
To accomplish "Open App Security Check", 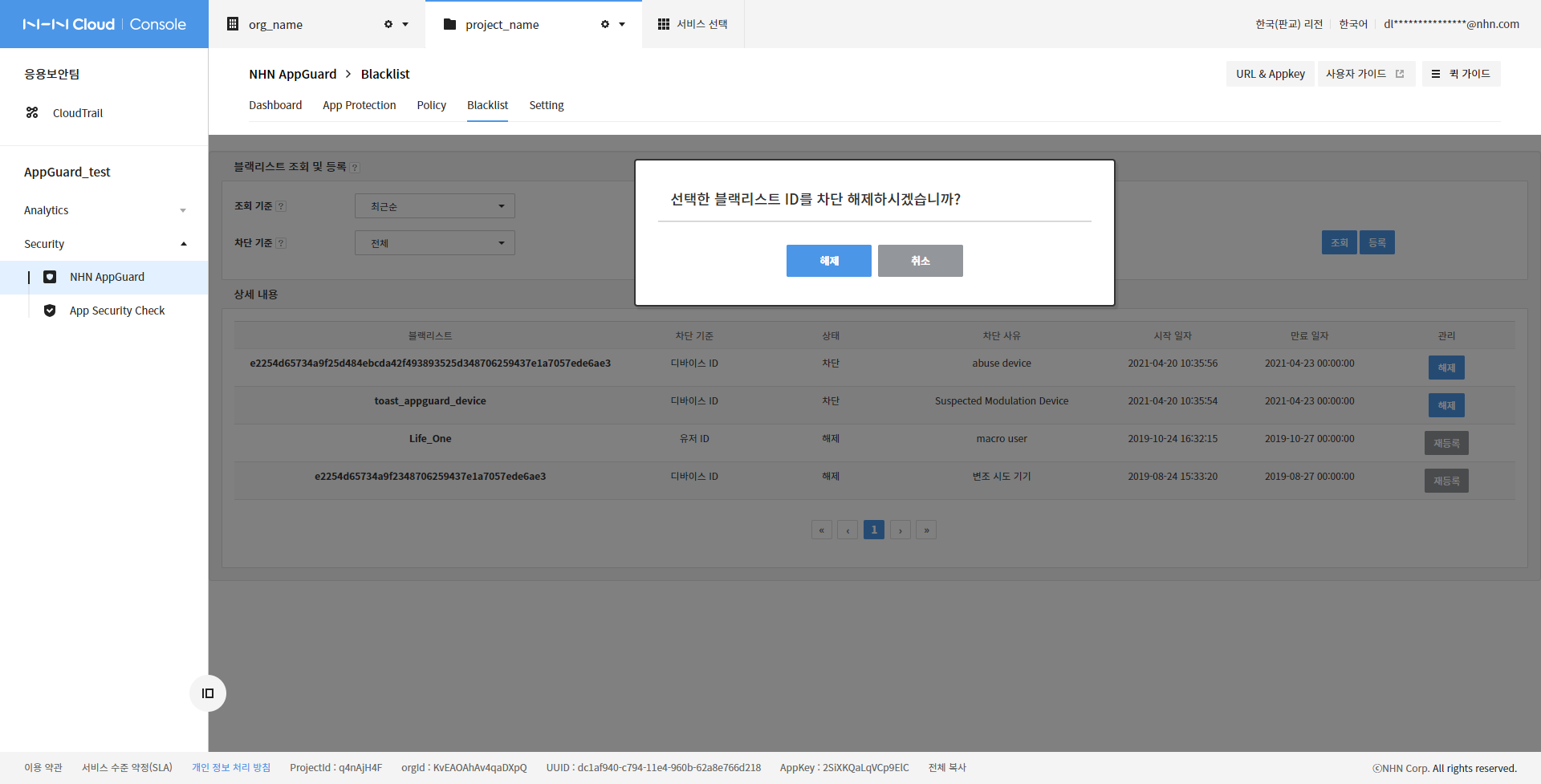I will click(x=117, y=311).
